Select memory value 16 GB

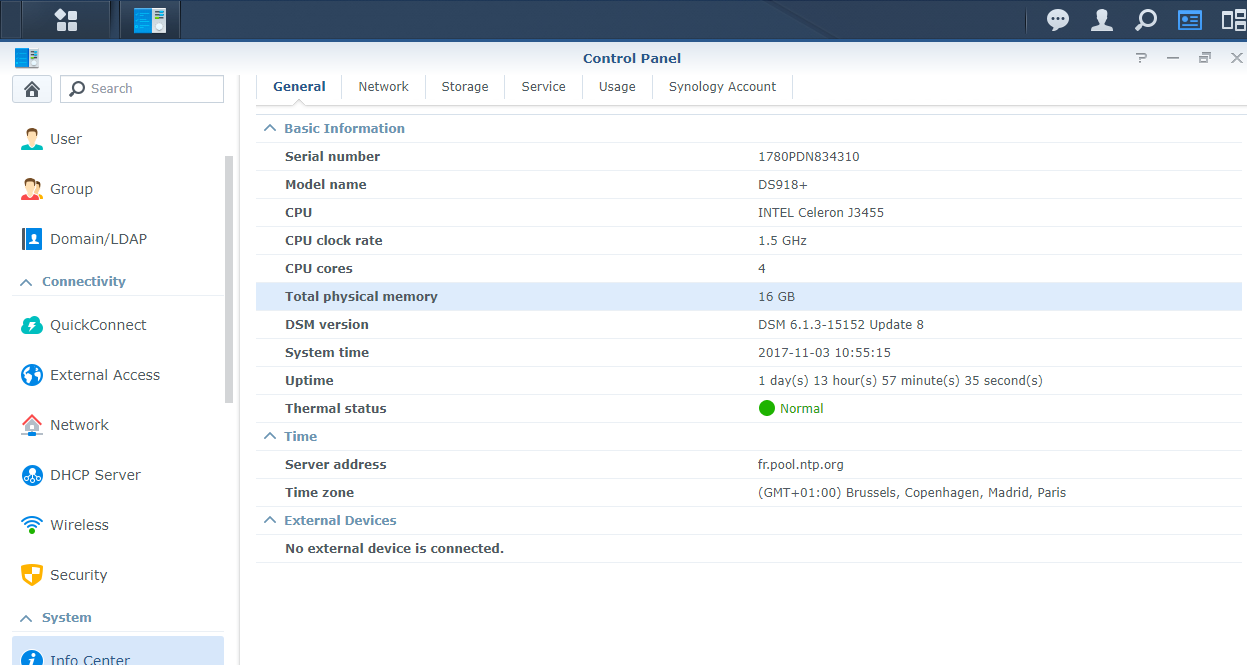click(777, 297)
